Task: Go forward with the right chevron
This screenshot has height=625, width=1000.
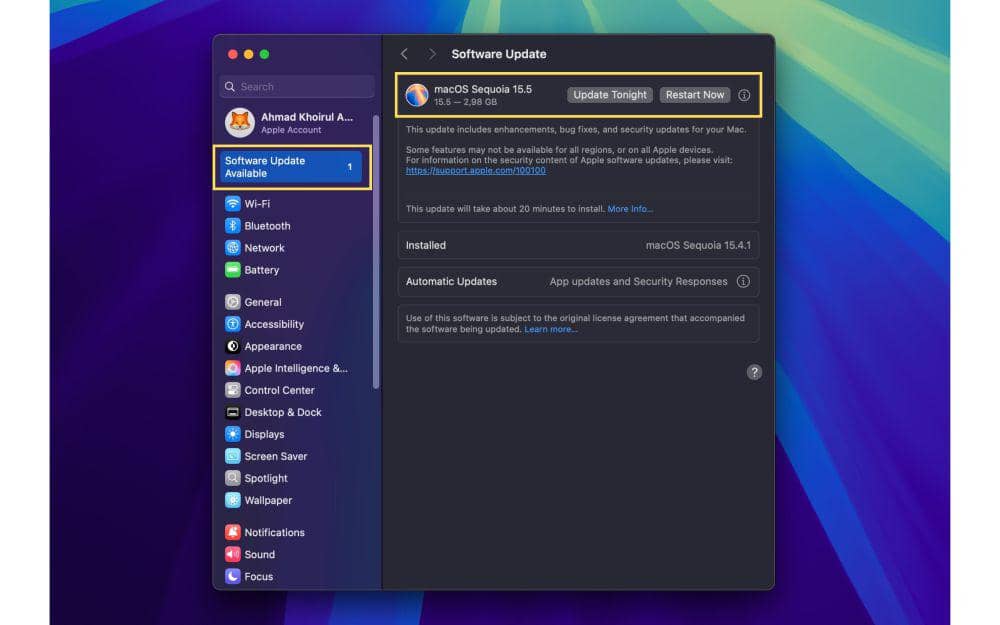Action: coord(432,54)
